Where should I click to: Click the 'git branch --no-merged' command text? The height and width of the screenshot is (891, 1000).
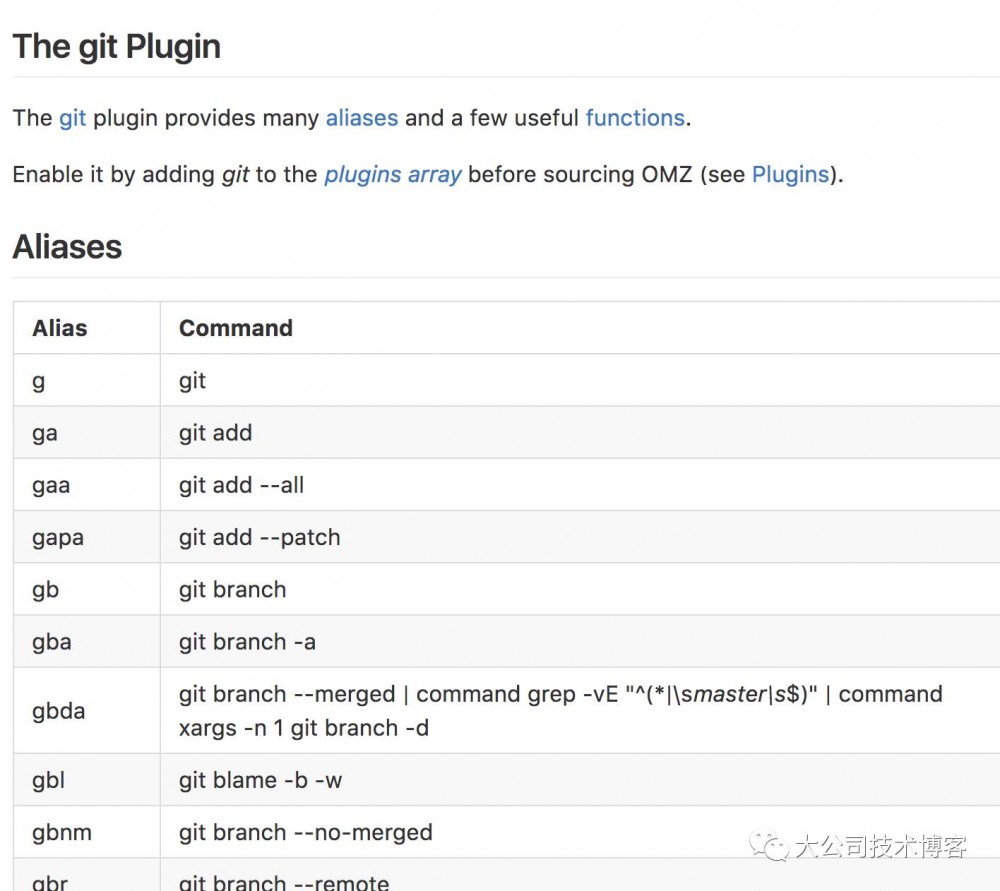(x=305, y=832)
